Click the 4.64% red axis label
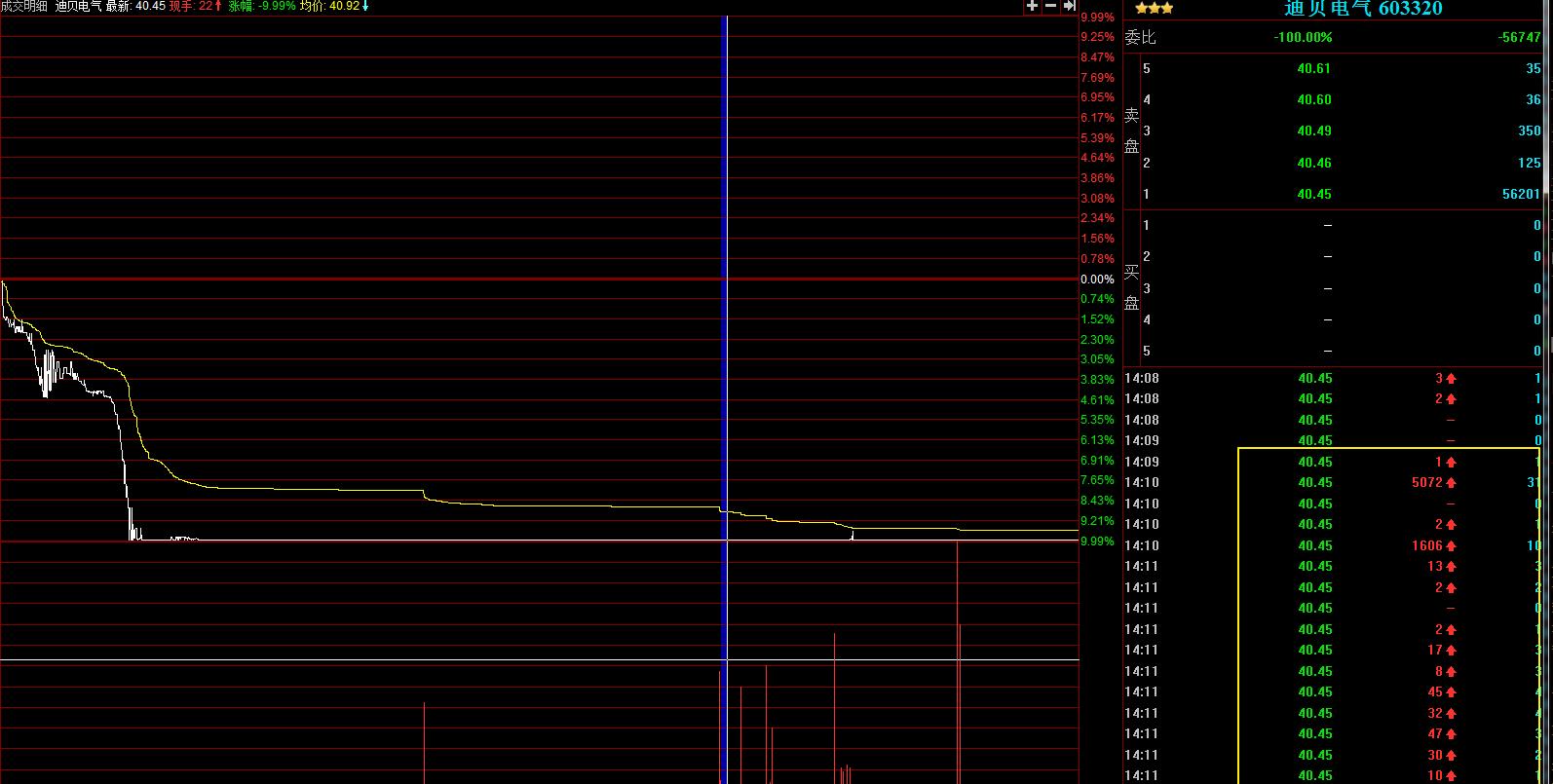1553x784 pixels. click(1098, 158)
